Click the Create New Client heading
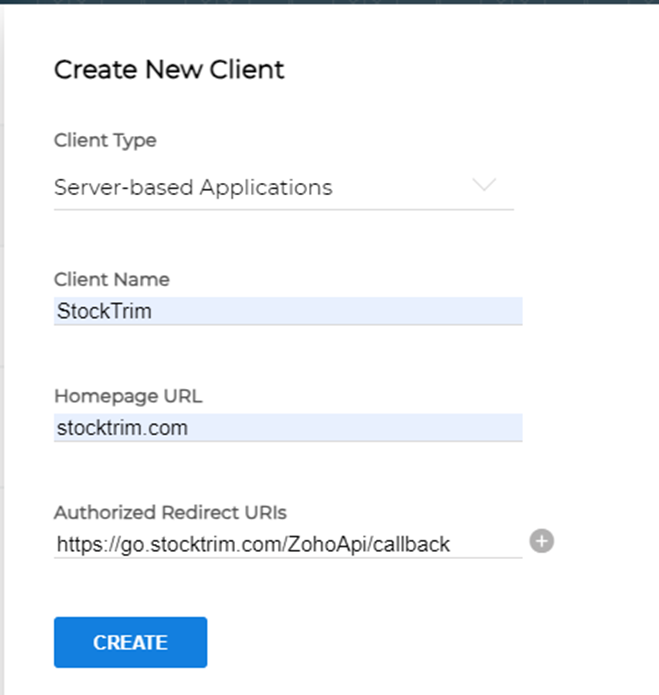 pyautogui.click(x=169, y=69)
